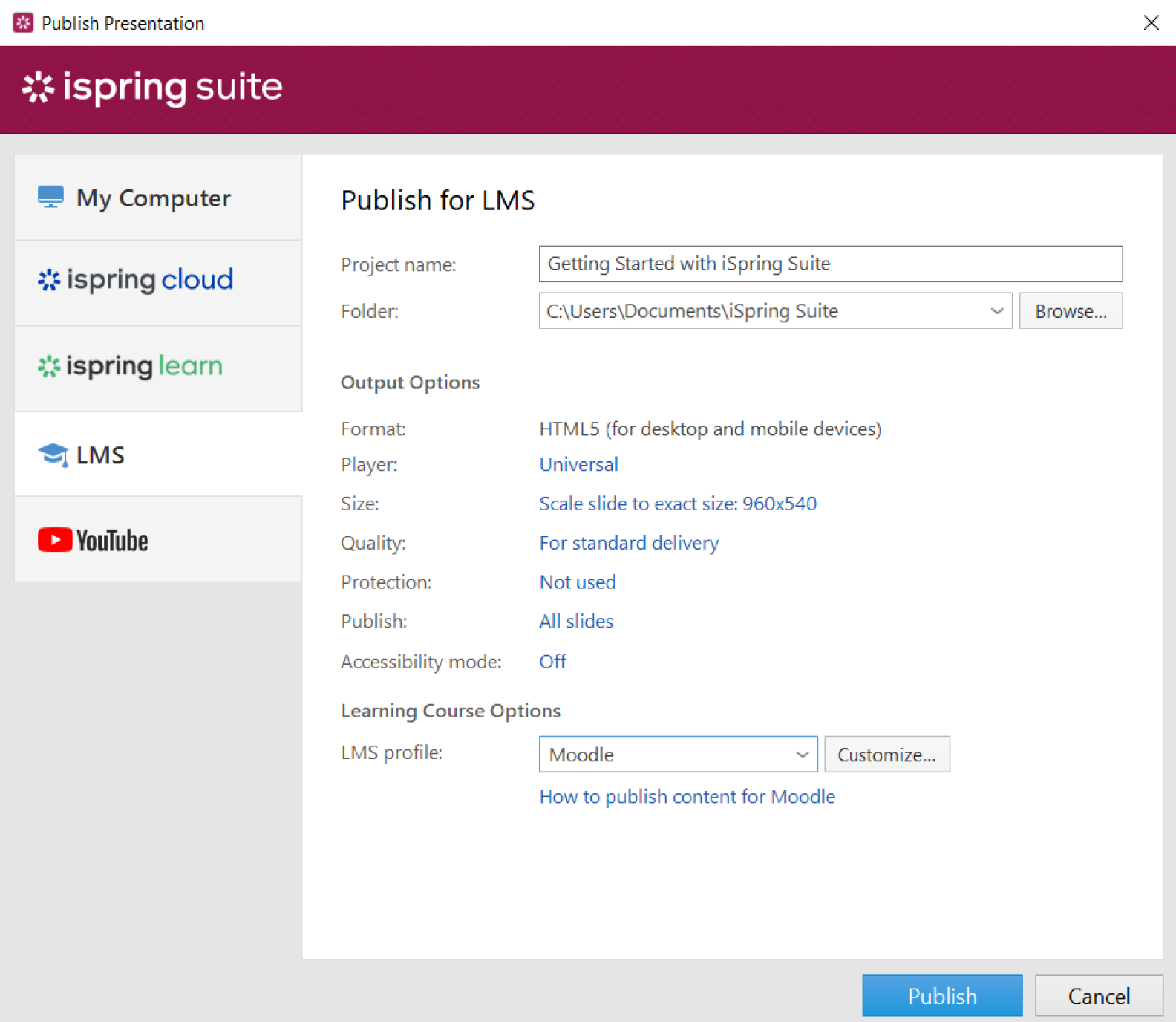Open the Not used protection link
This screenshot has width=1176, height=1022.
(577, 582)
